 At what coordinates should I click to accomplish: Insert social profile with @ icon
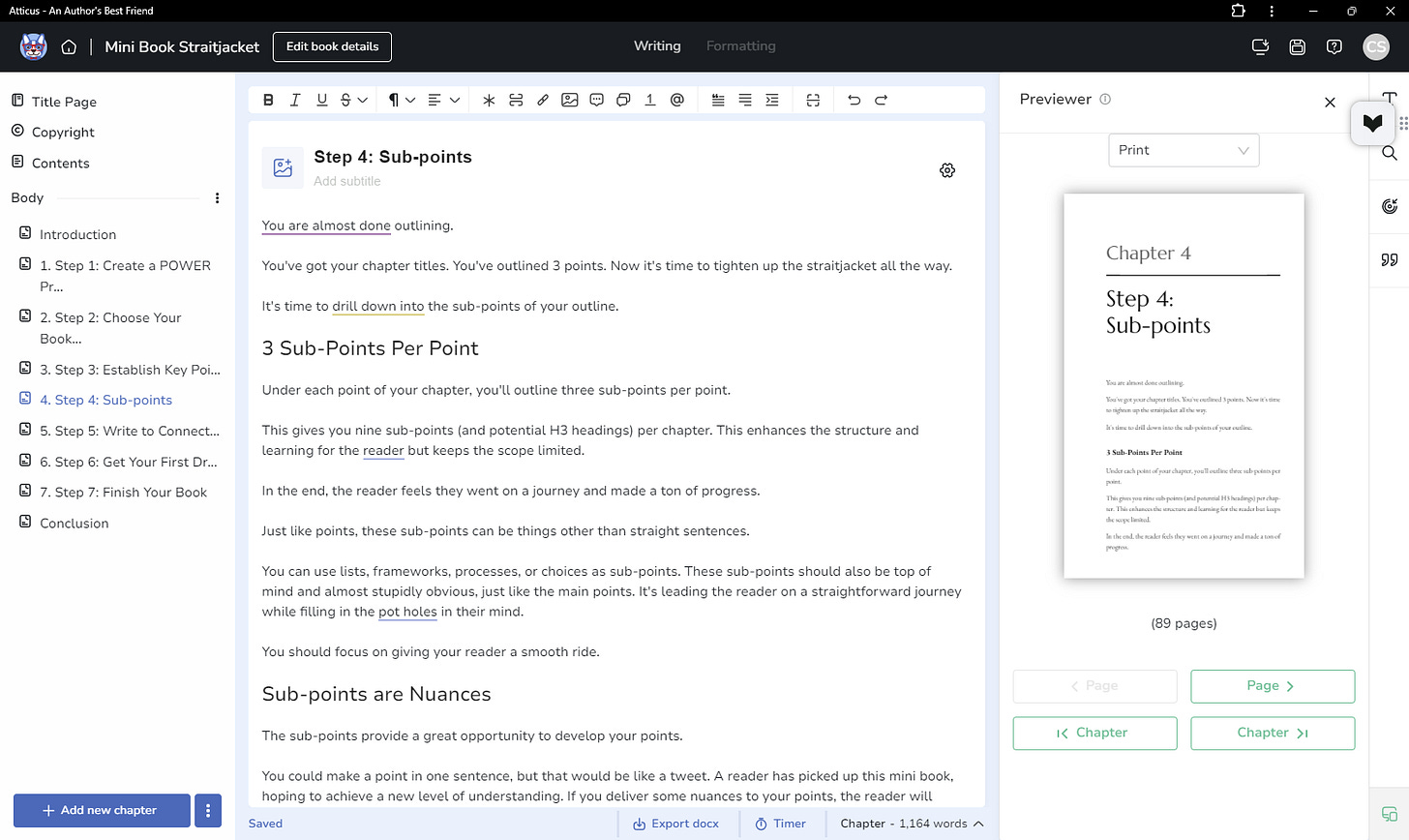click(677, 100)
